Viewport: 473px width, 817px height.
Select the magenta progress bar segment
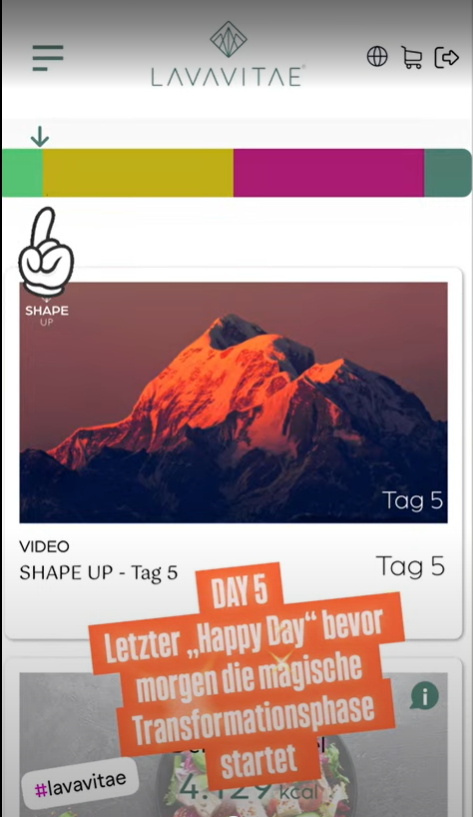coord(329,173)
